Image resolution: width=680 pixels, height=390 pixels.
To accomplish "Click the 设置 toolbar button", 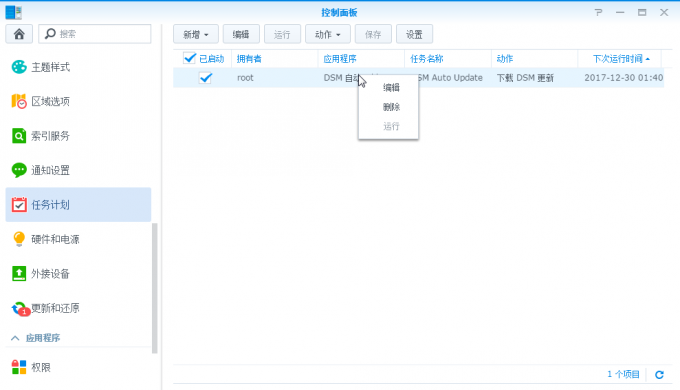I will coord(414,34).
